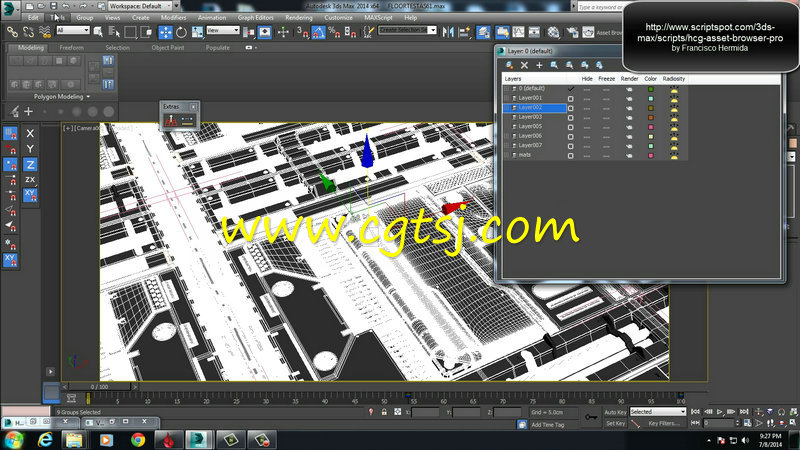
Task: Toggle the Angle Snap icon
Action: (x=318, y=32)
